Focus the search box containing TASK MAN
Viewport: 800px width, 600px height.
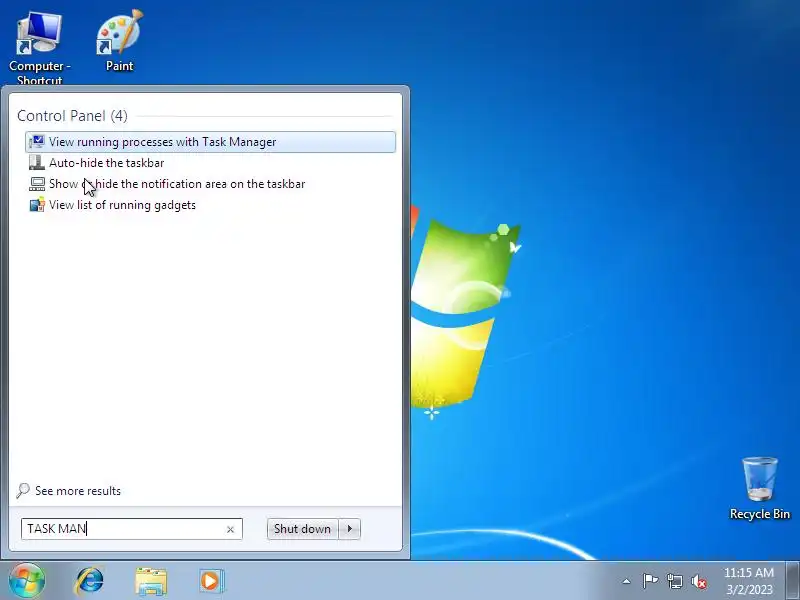point(132,529)
